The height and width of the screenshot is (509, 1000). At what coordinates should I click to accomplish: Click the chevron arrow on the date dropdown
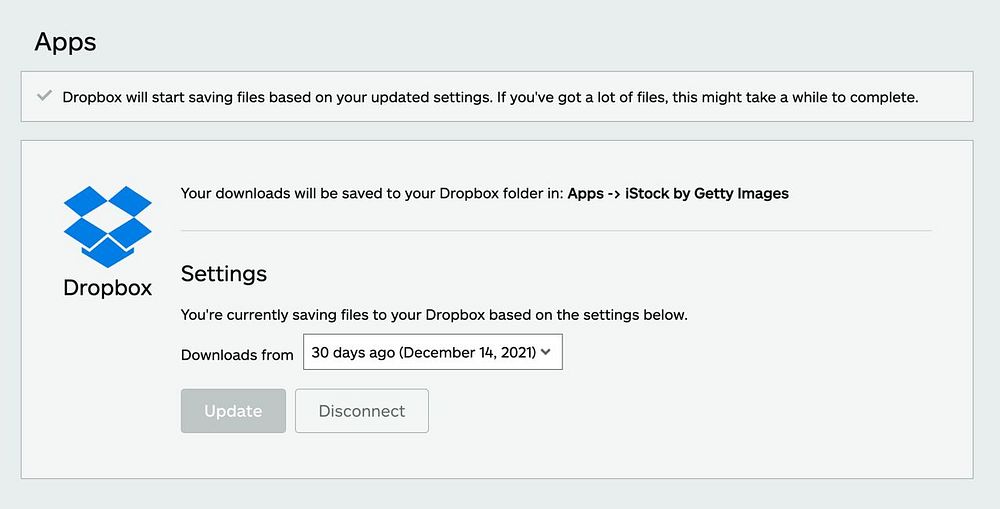pyautogui.click(x=546, y=352)
